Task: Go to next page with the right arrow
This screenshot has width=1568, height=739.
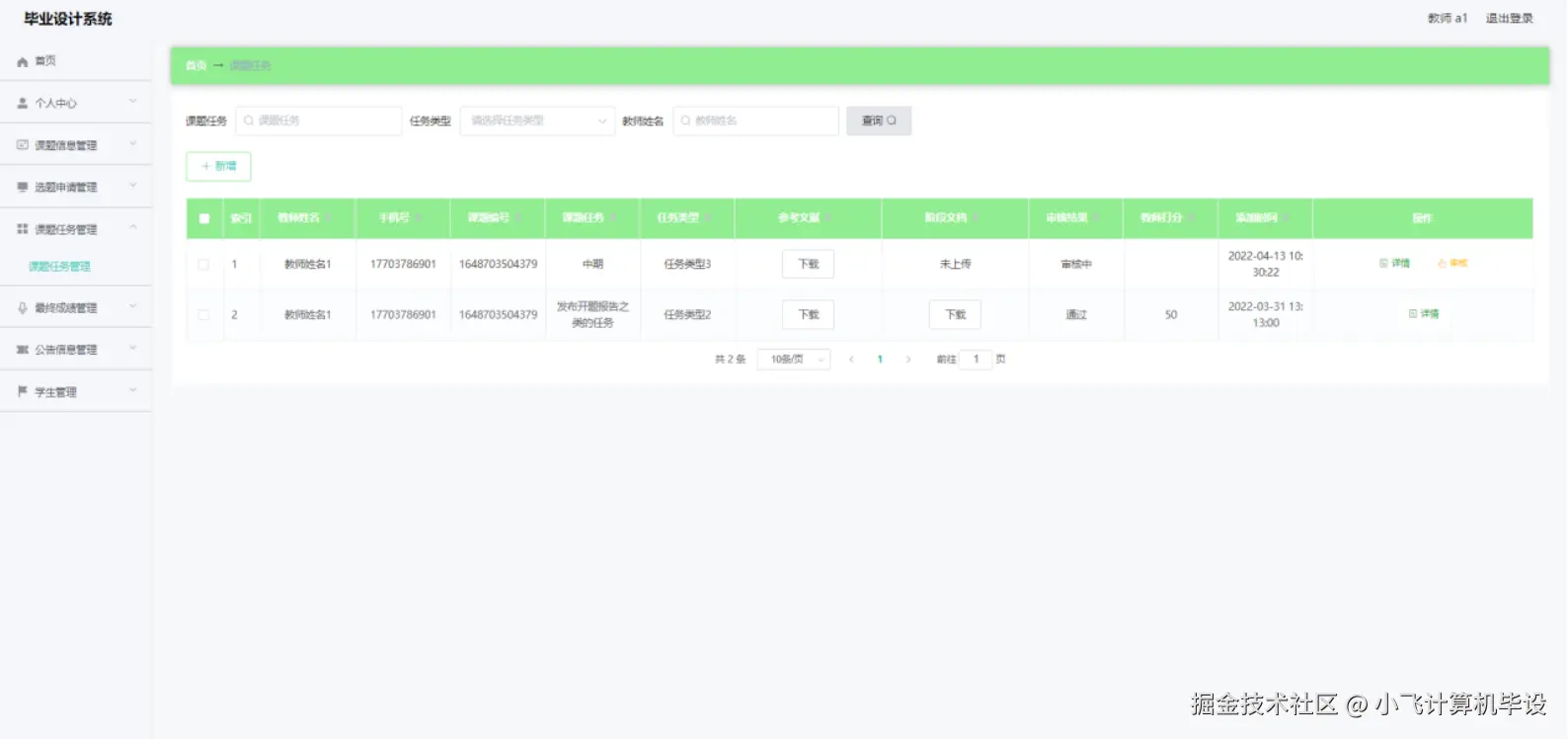Action: point(908,360)
